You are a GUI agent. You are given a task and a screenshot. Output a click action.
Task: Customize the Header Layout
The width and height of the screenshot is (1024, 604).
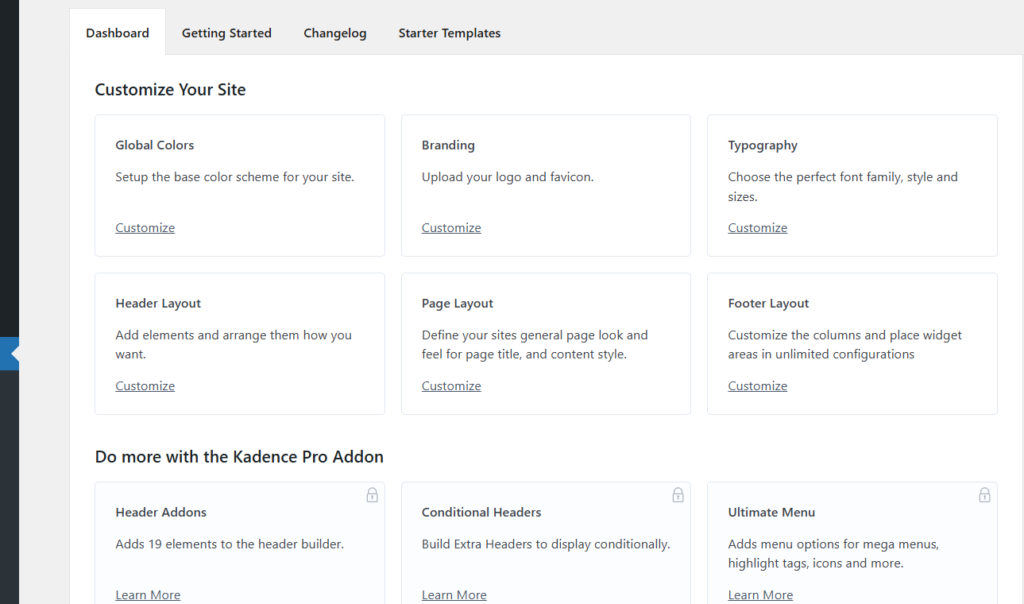[x=145, y=385]
